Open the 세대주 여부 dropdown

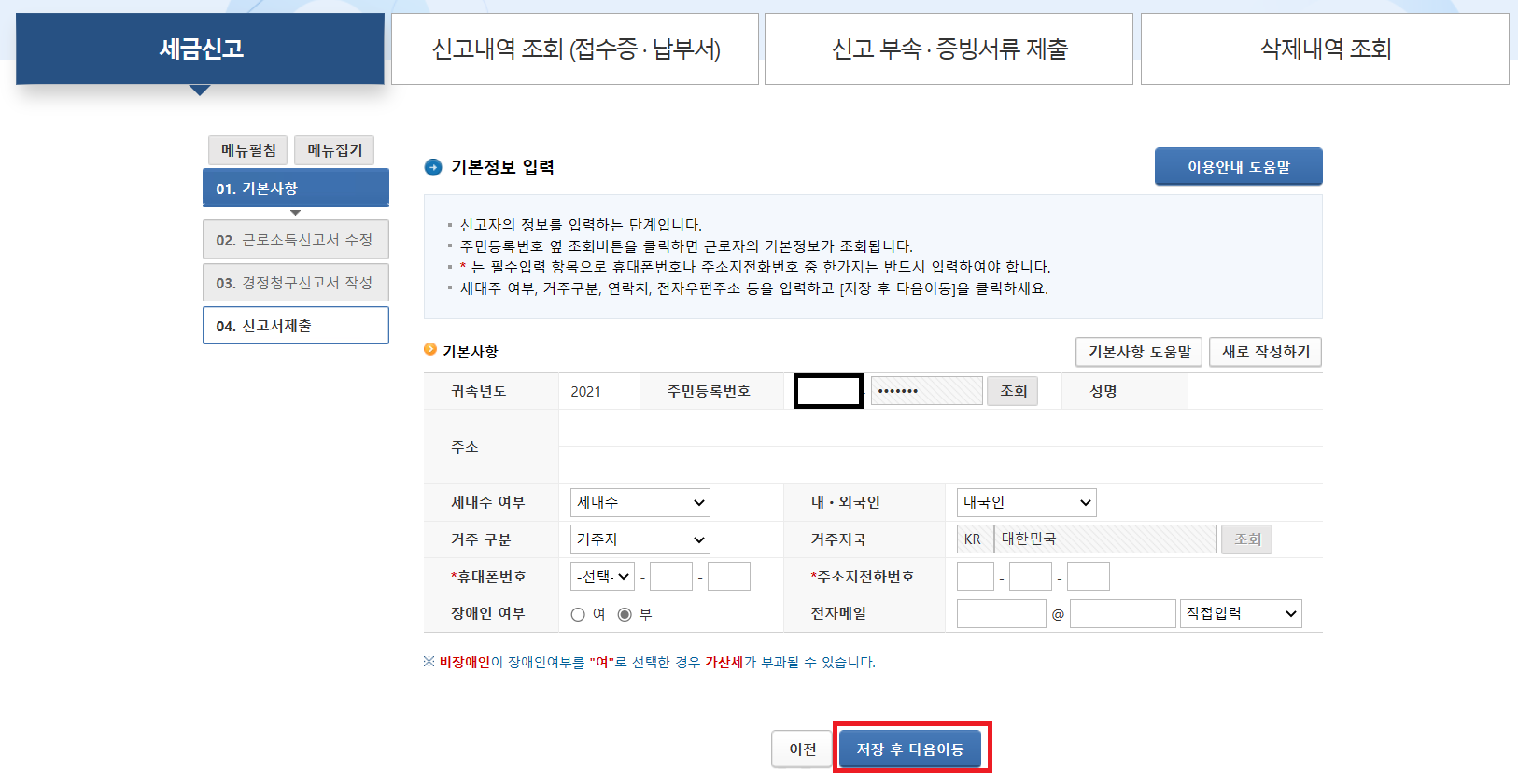[x=640, y=502]
